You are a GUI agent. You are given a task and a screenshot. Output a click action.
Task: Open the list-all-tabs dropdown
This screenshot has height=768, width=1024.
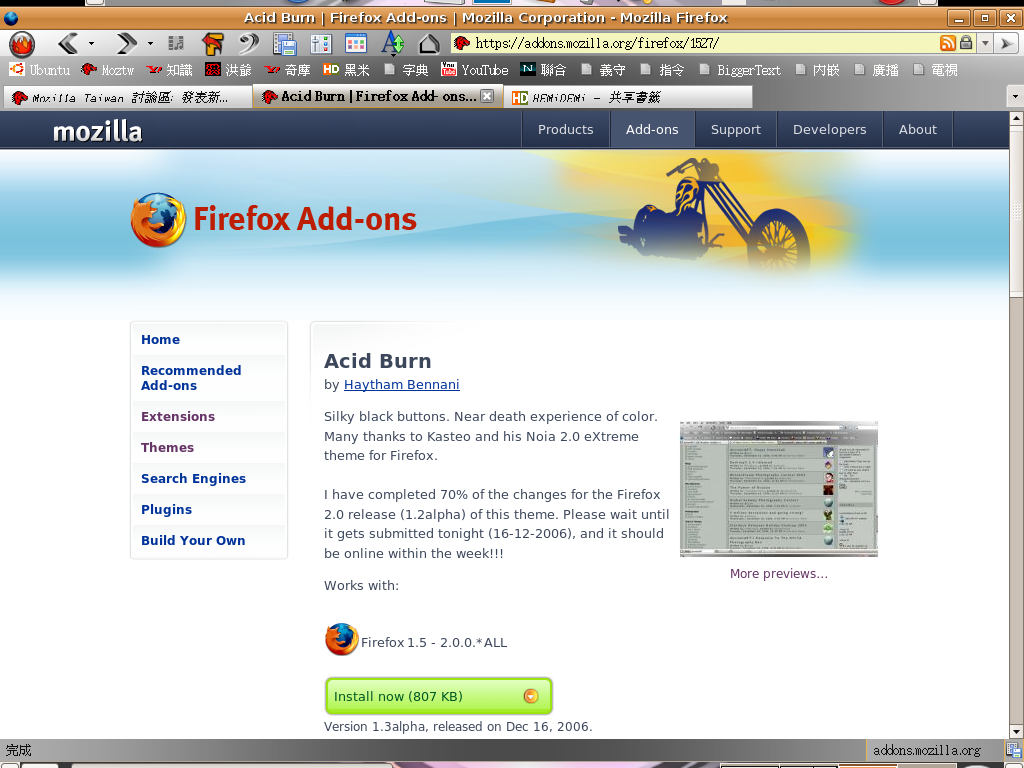point(1014,97)
